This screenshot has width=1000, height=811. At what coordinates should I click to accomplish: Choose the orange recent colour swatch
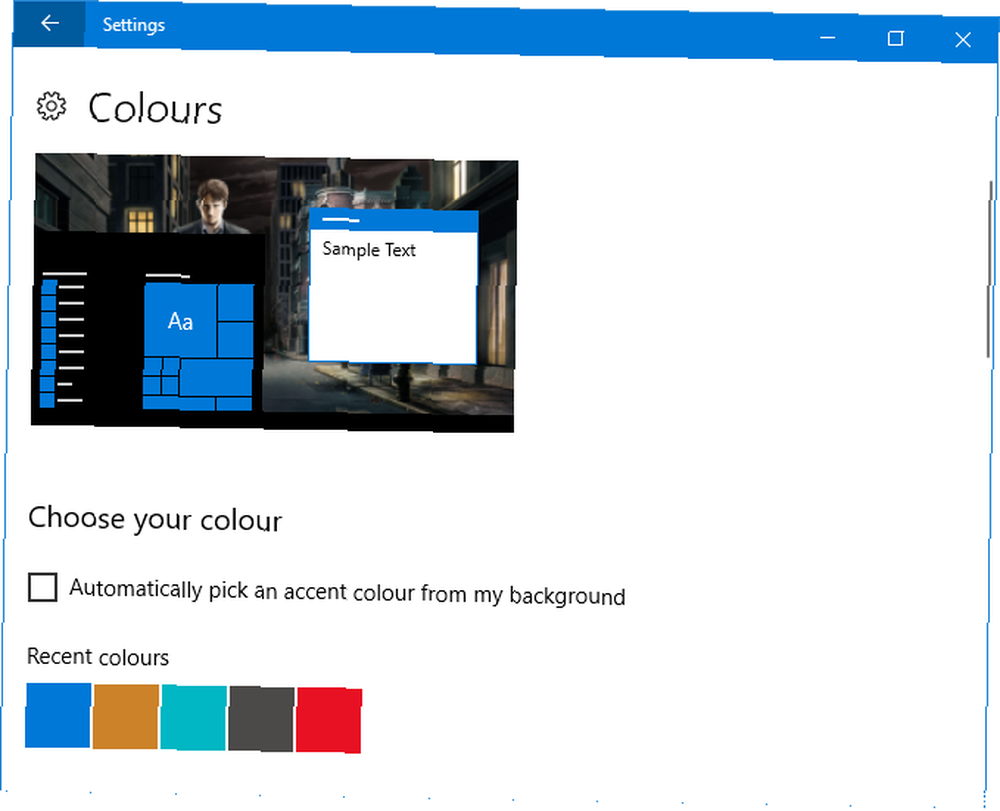coord(126,717)
